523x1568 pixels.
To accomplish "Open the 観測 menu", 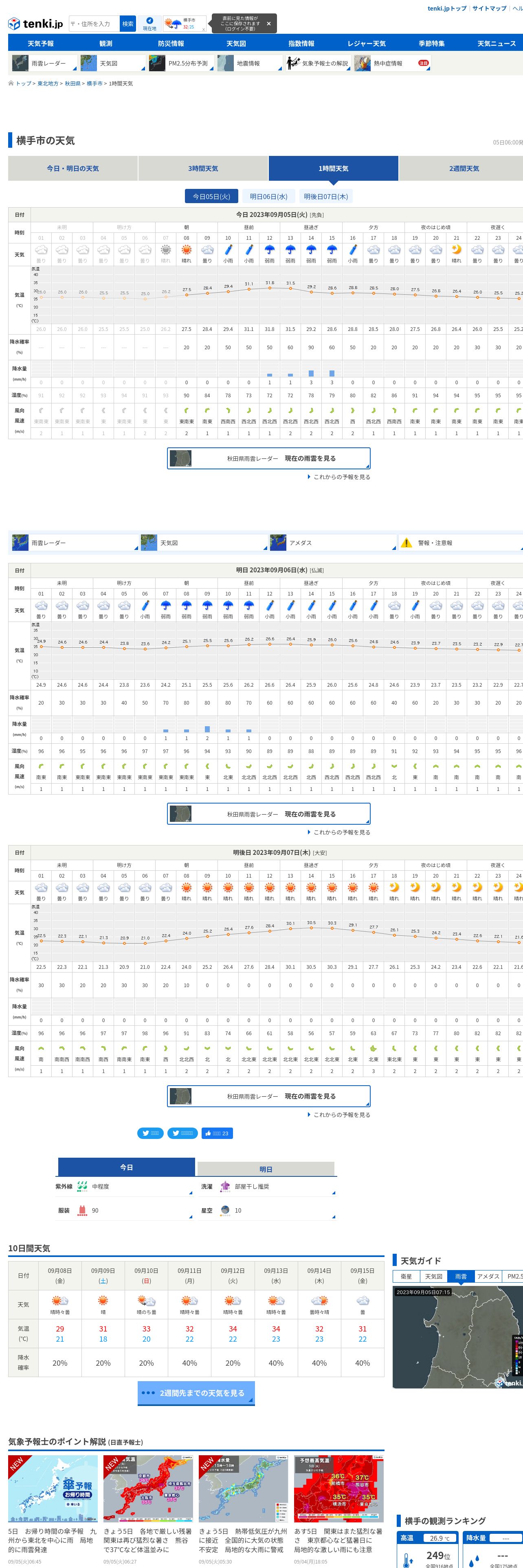I will coord(106,44).
